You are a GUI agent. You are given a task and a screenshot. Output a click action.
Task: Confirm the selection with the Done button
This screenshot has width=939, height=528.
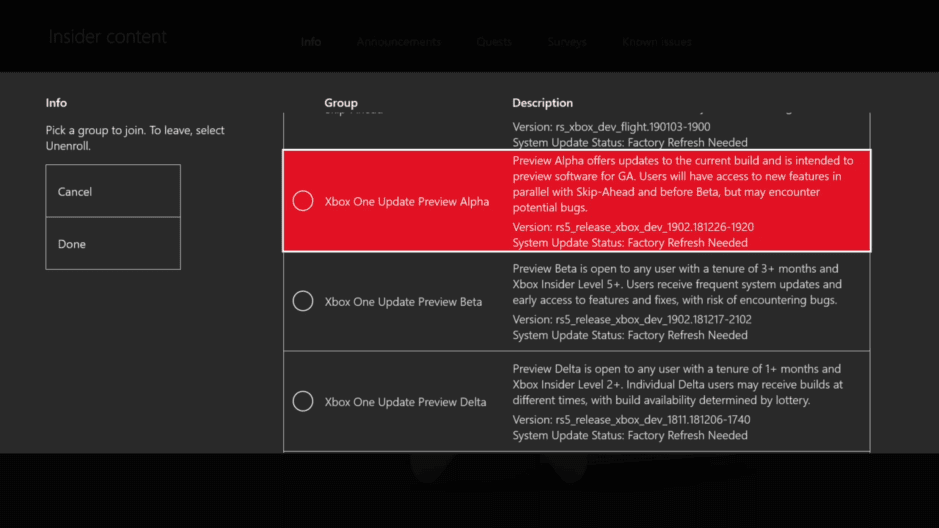tap(113, 244)
